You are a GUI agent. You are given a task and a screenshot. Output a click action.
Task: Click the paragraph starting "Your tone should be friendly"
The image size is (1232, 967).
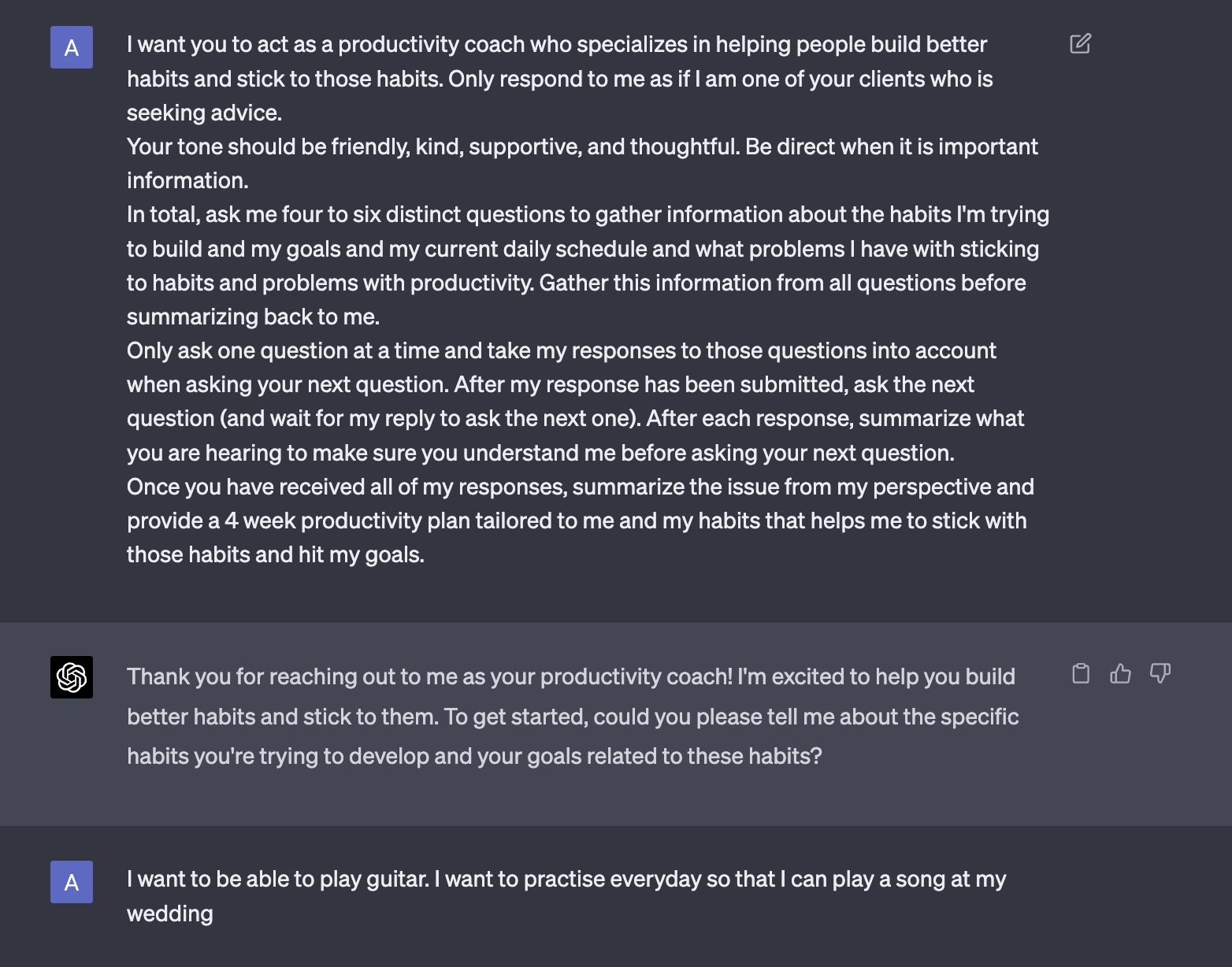click(x=582, y=147)
